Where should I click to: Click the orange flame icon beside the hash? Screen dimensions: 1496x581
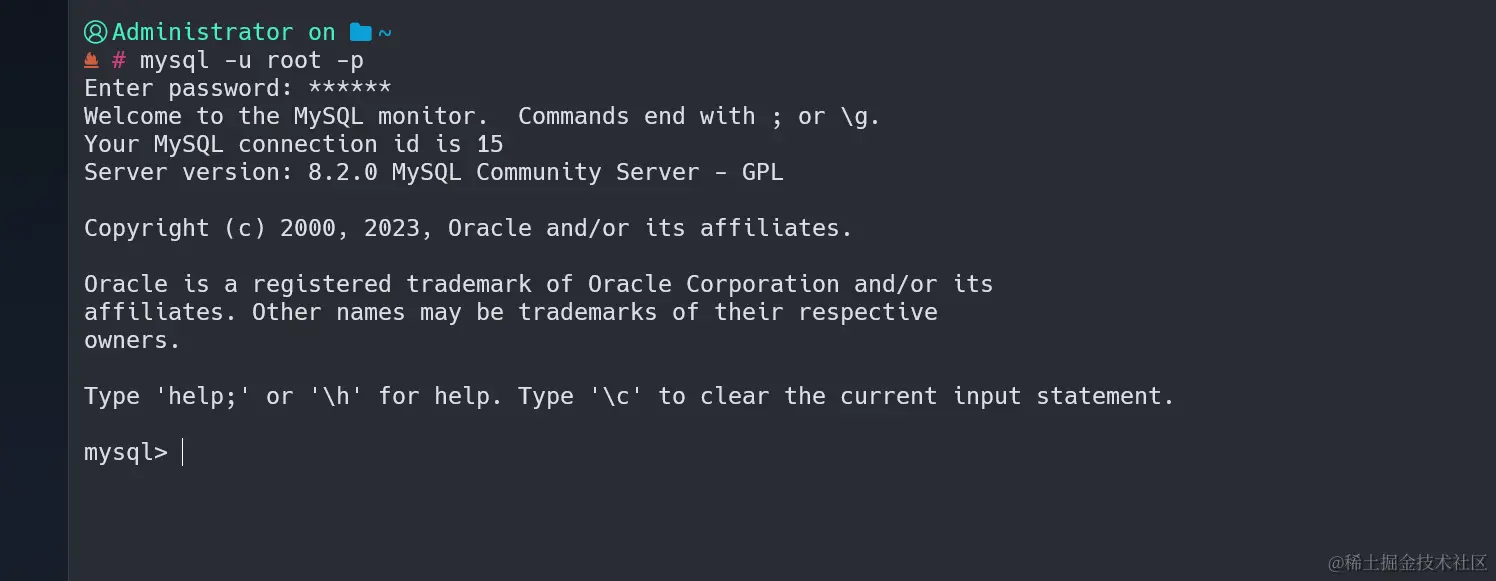point(91,60)
